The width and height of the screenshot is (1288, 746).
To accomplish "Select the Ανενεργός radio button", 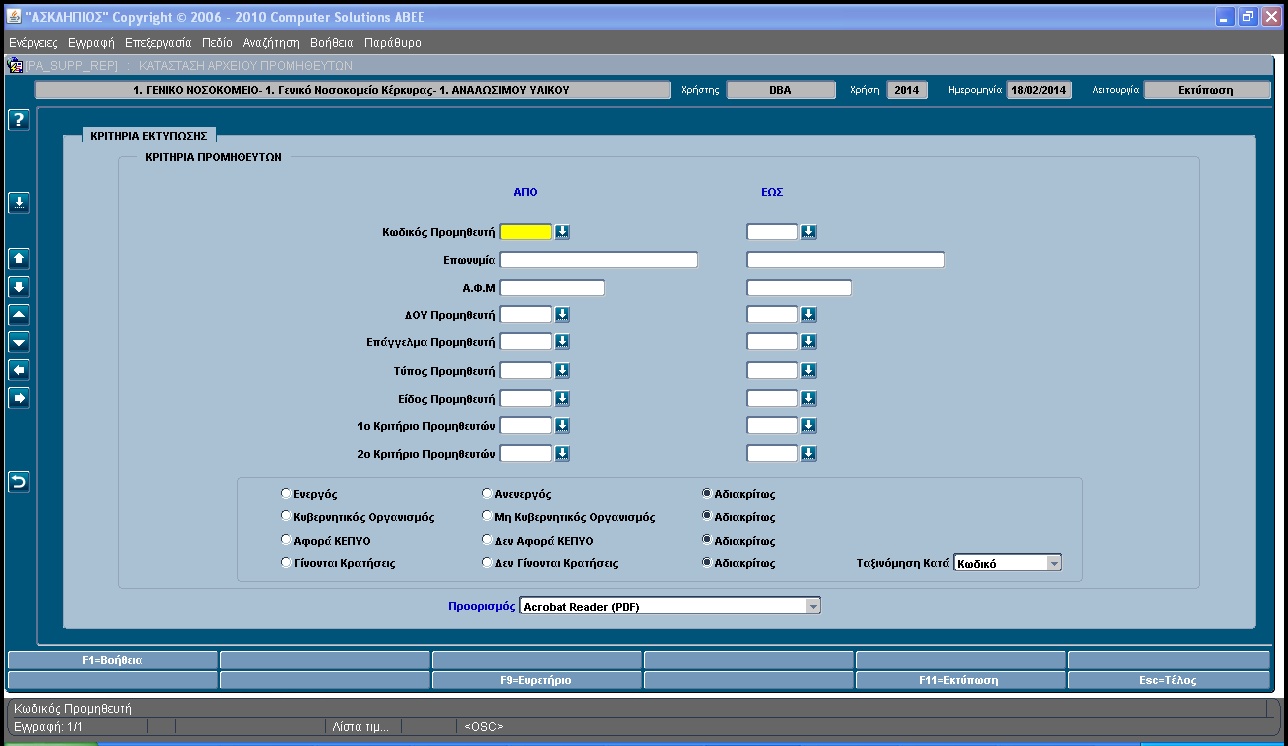I will [x=487, y=494].
